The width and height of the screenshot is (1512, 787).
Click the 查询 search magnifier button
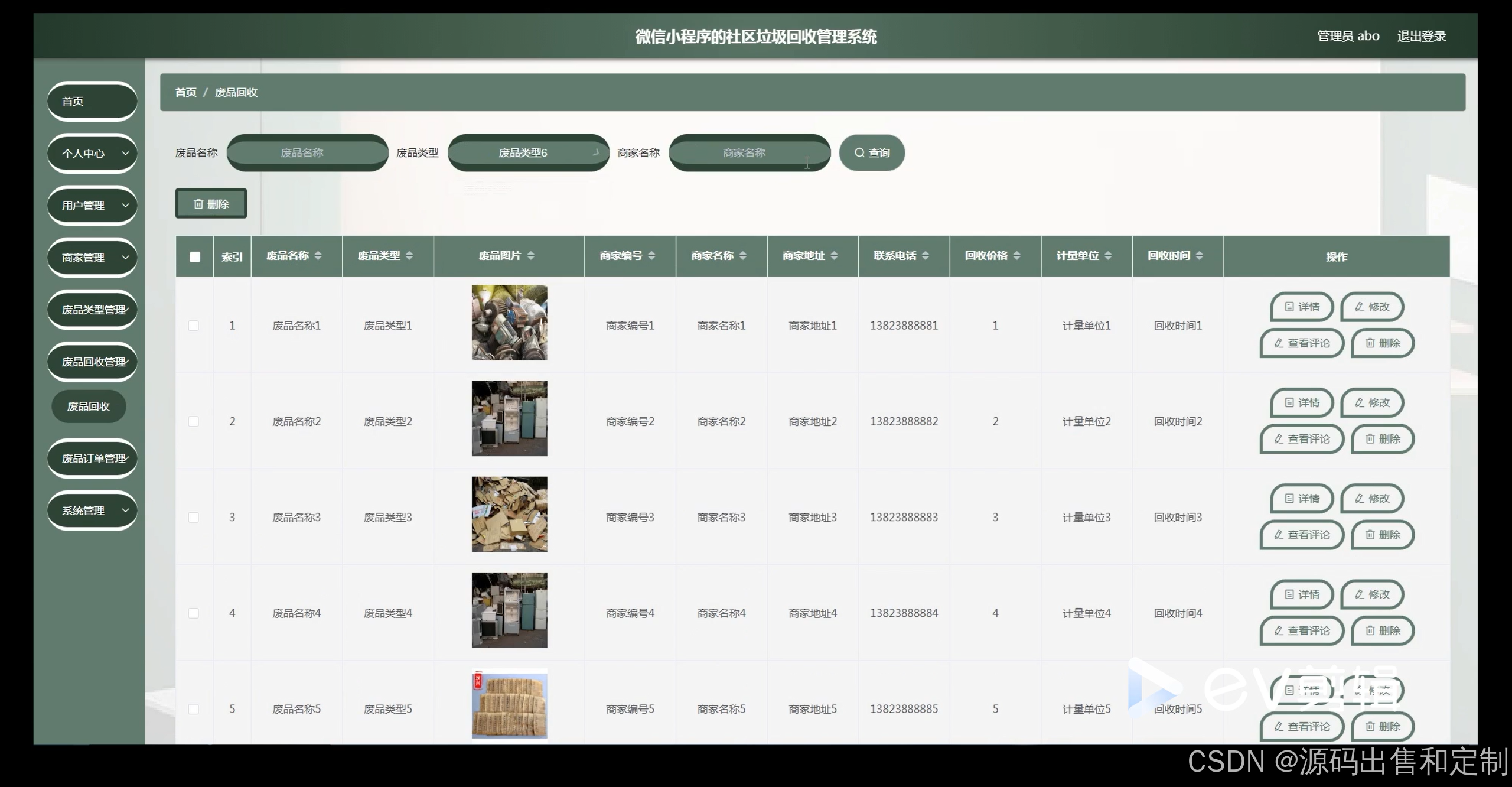(x=872, y=152)
